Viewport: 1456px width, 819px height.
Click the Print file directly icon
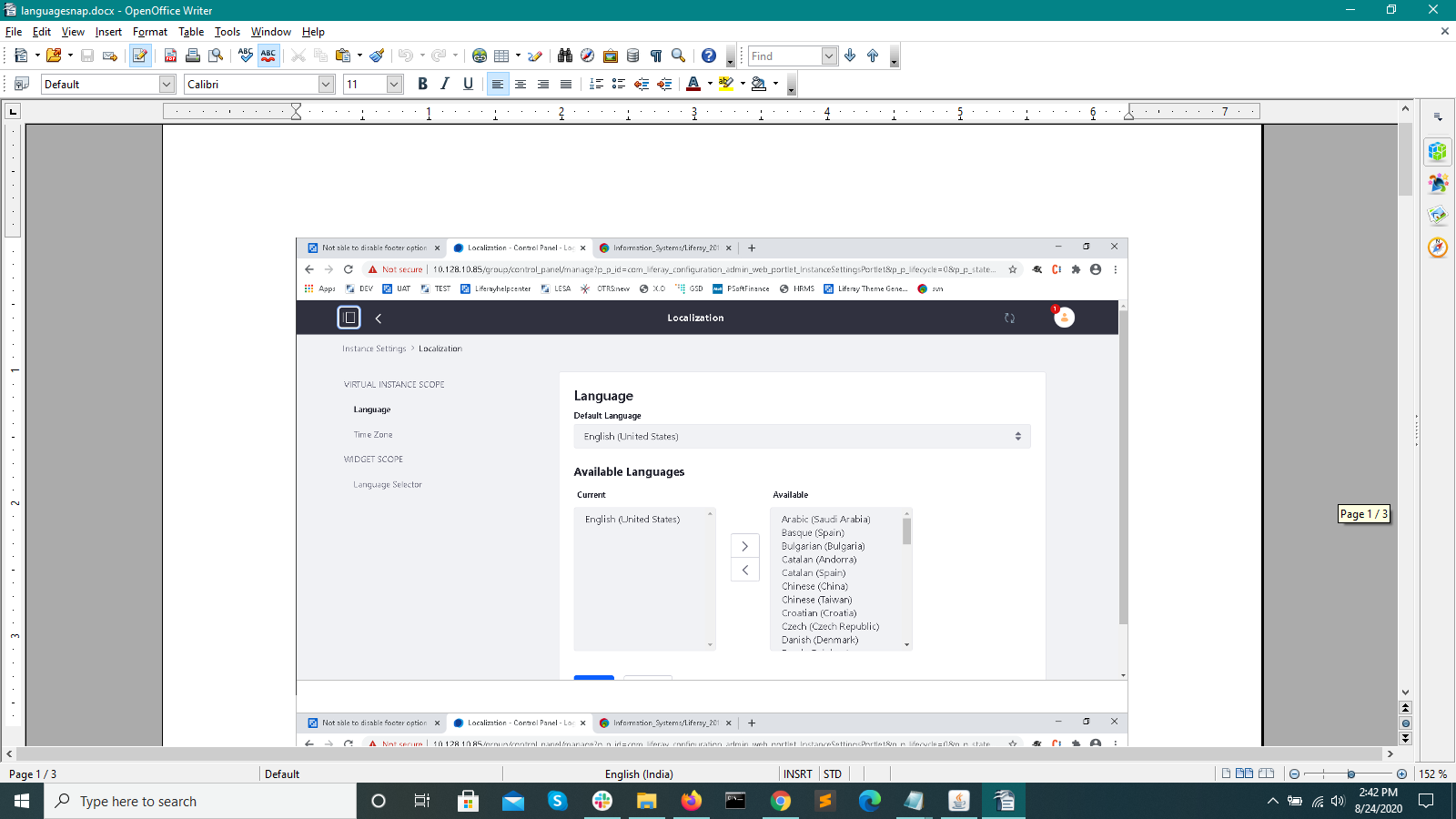pyautogui.click(x=193, y=56)
